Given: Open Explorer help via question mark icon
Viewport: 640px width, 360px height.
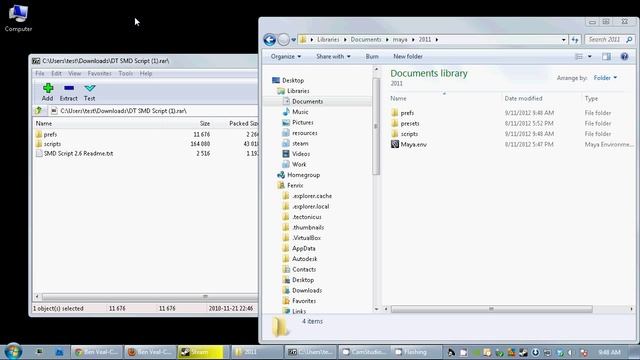Looking at the screenshot, I should click(x=624, y=56).
